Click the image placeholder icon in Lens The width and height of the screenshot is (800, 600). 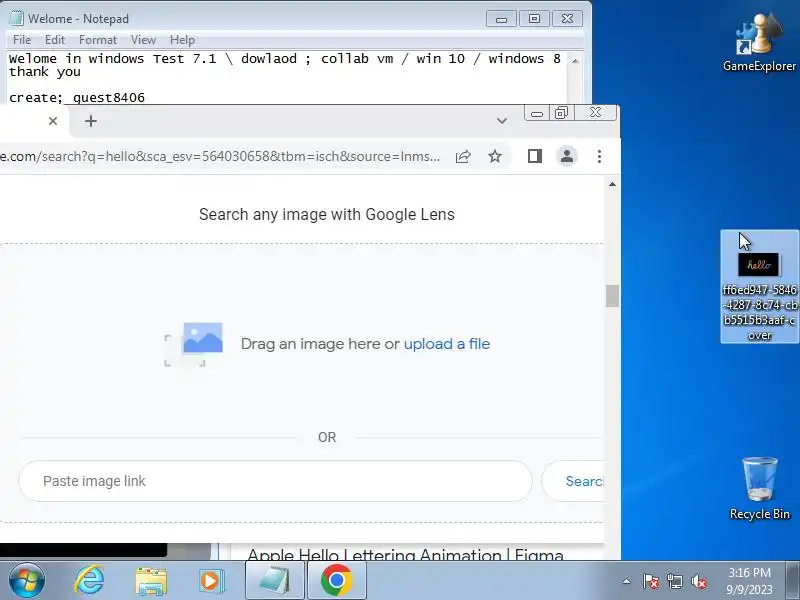[x=193, y=344]
